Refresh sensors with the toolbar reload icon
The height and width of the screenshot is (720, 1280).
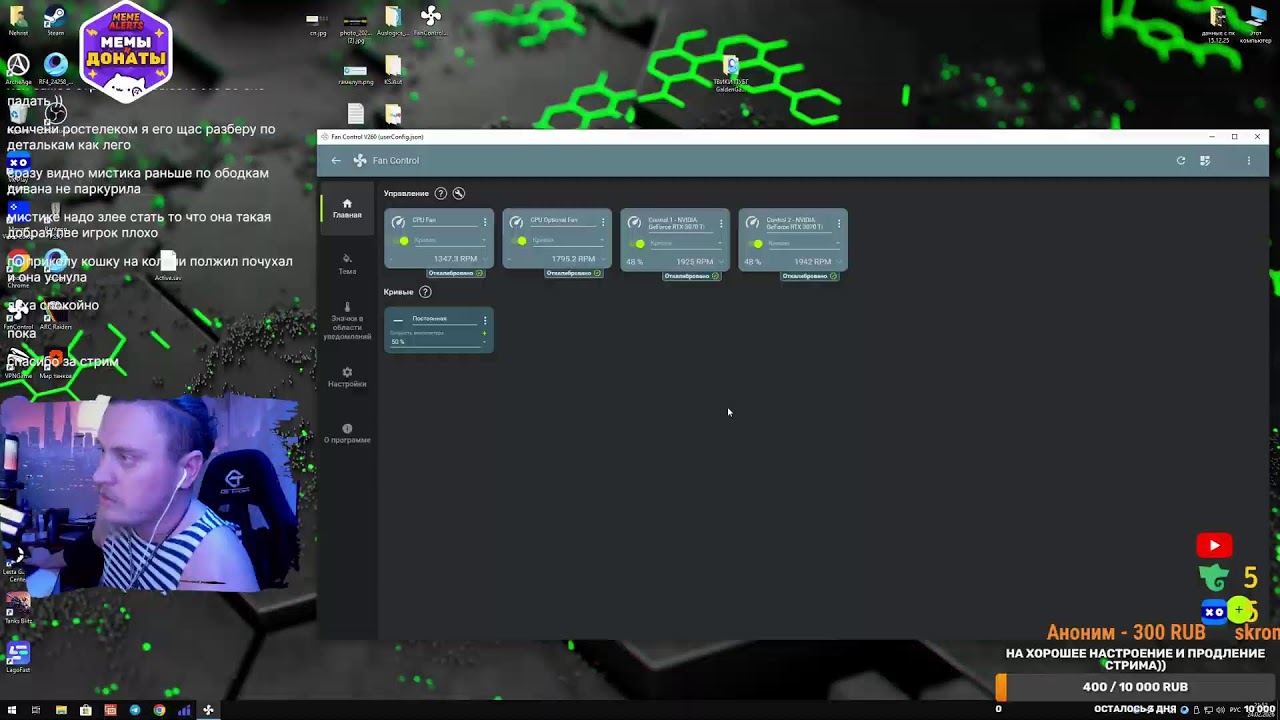point(1181,160)
